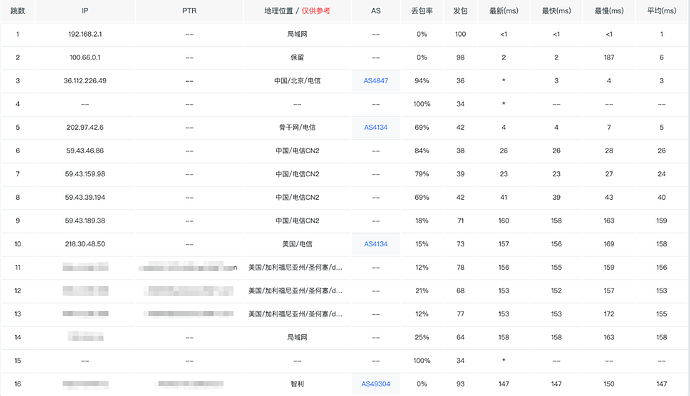
Task: Click the 79% packet loss value
Action: point(422,174)
